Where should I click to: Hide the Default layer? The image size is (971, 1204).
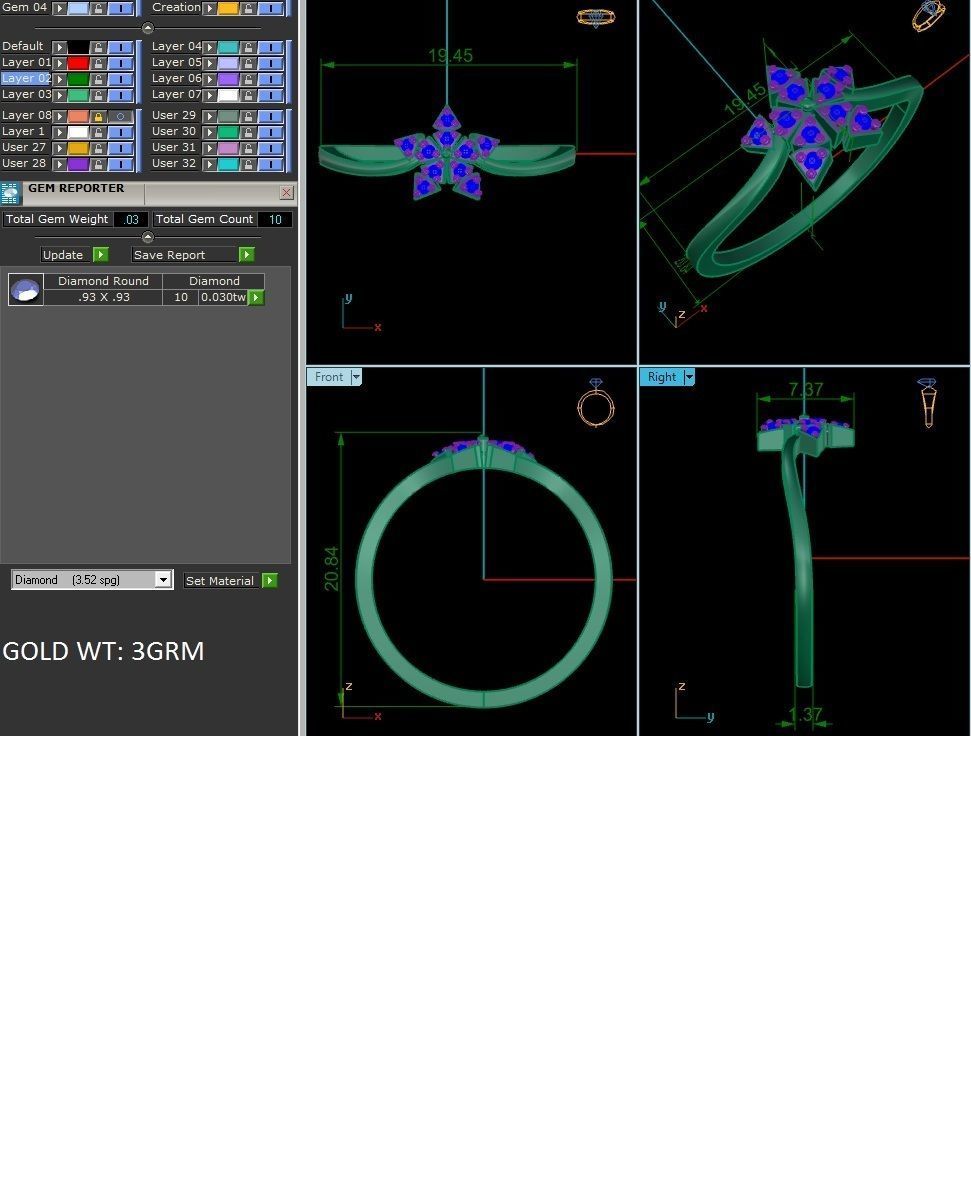pos(120,47)
